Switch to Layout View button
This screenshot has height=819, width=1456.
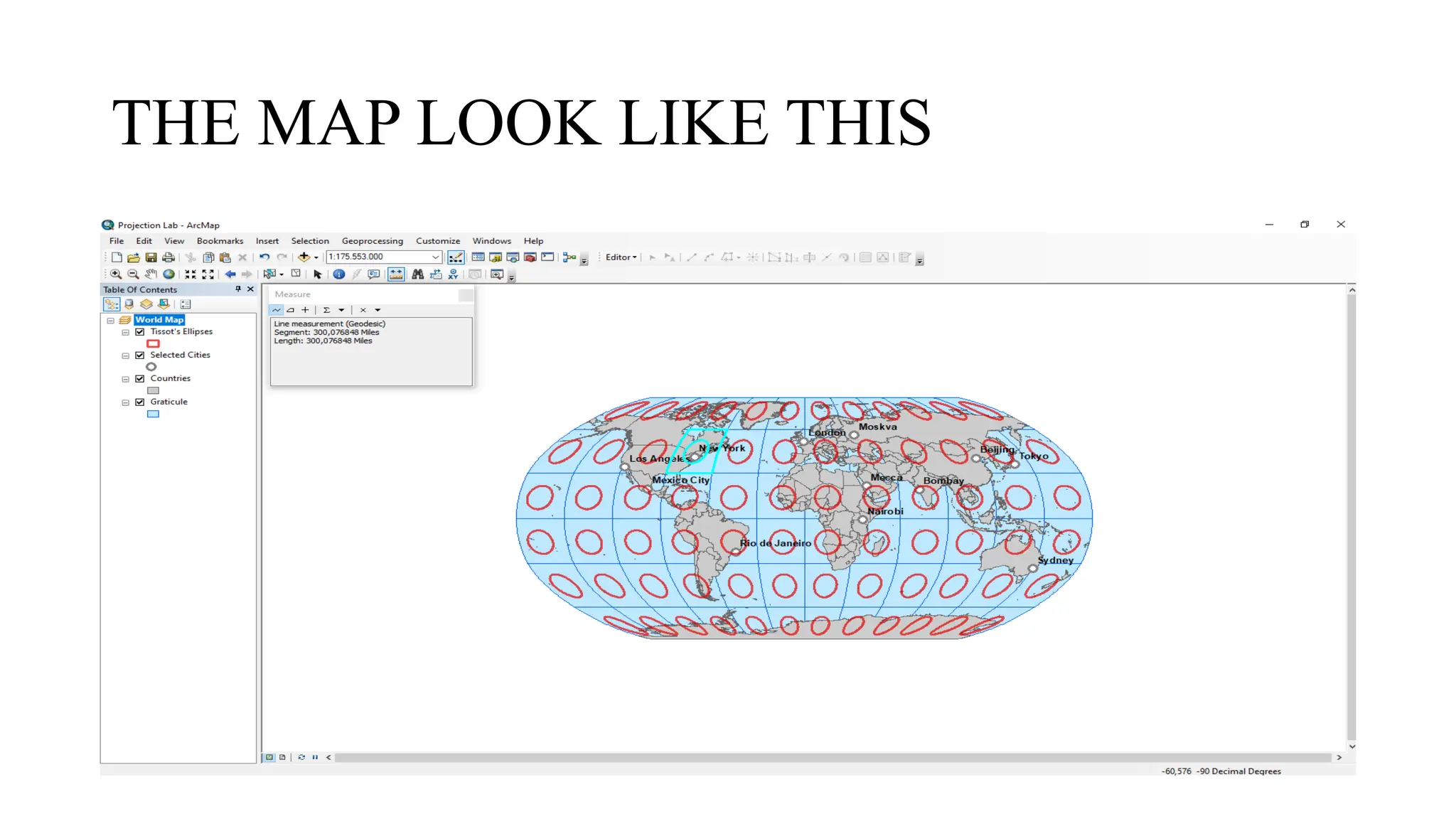tap(282, 758)
